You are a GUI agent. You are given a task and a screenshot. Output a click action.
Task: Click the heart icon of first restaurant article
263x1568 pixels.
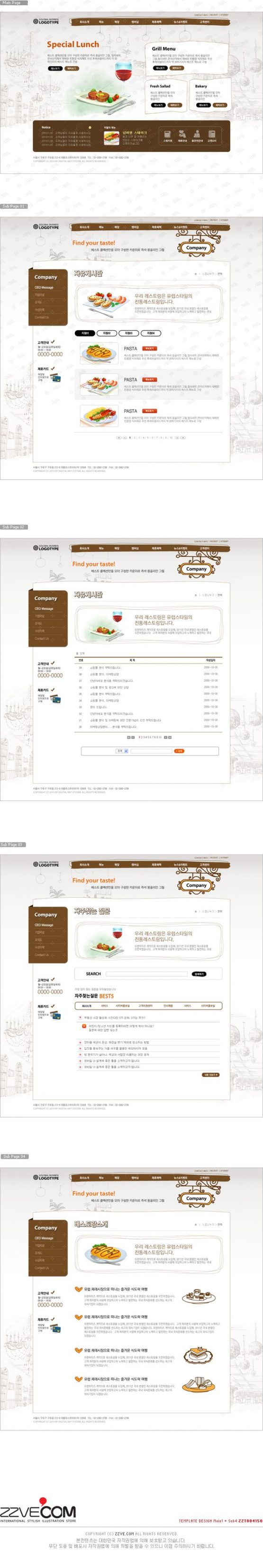pos(78,1289)
